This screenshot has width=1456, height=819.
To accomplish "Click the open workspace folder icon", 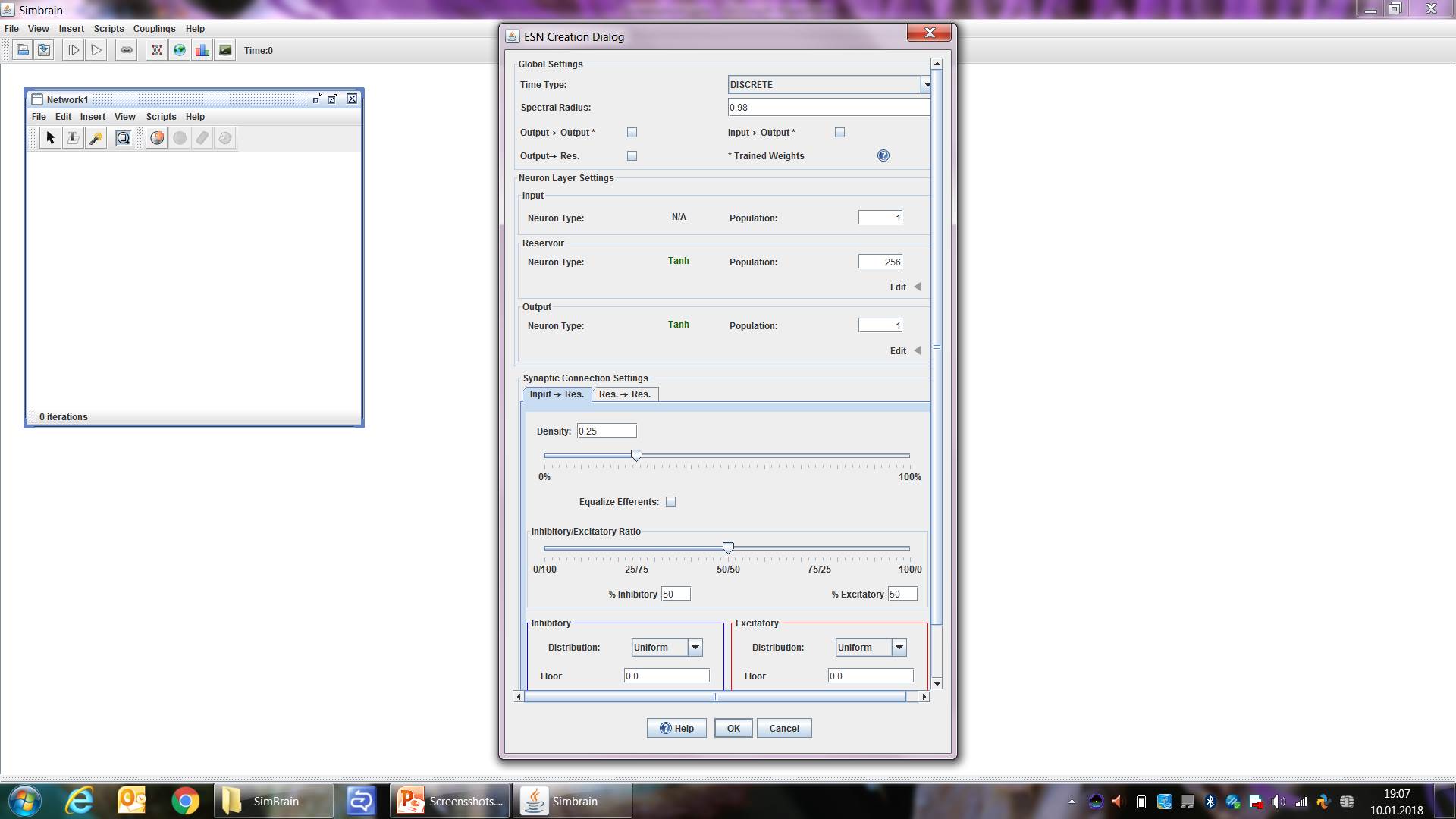I will pos(23,50).
